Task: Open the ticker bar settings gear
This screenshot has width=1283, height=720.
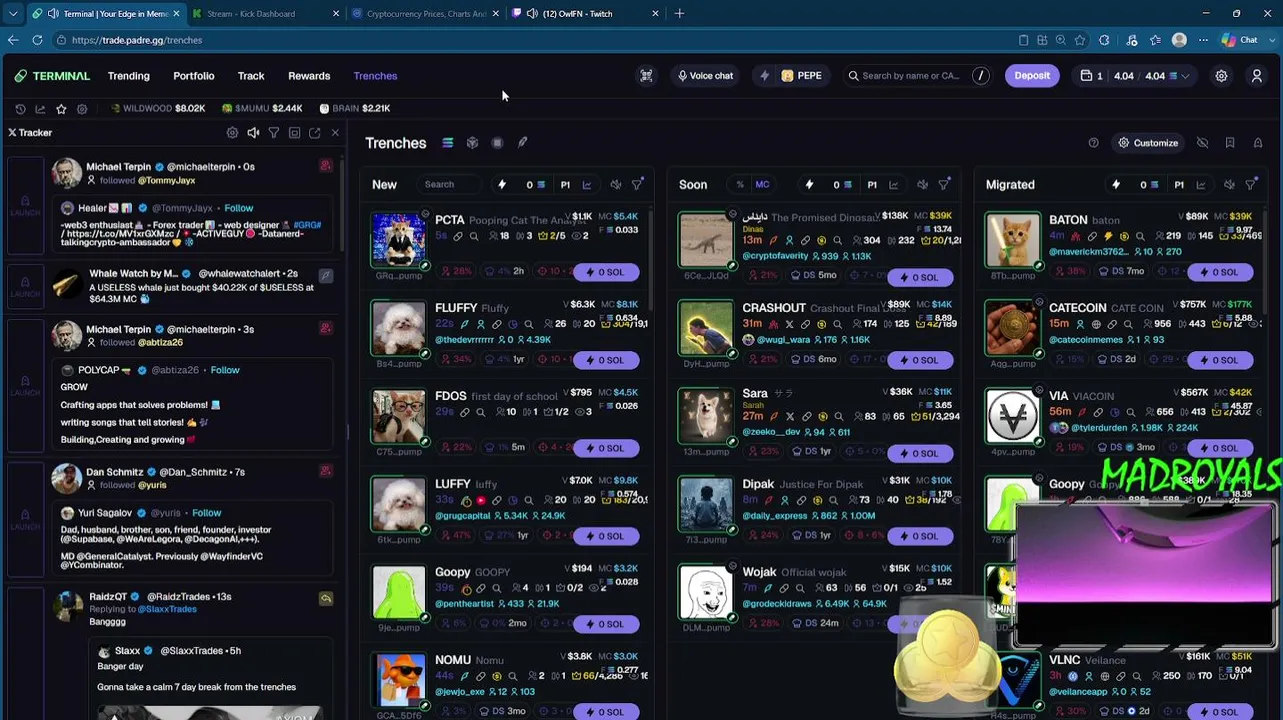Action: point(82,108)
